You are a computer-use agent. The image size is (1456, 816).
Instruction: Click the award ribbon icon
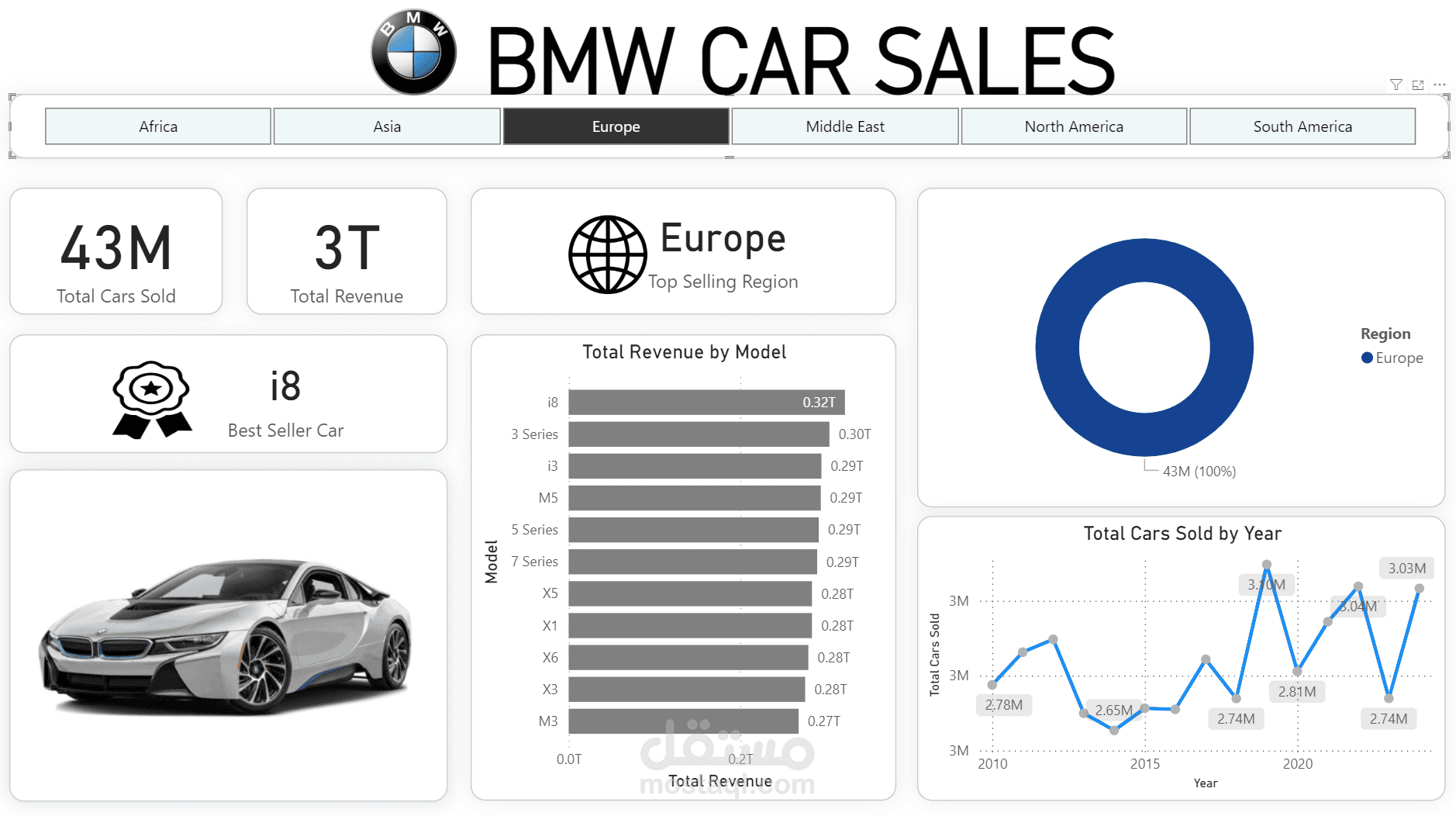point(152,399)
